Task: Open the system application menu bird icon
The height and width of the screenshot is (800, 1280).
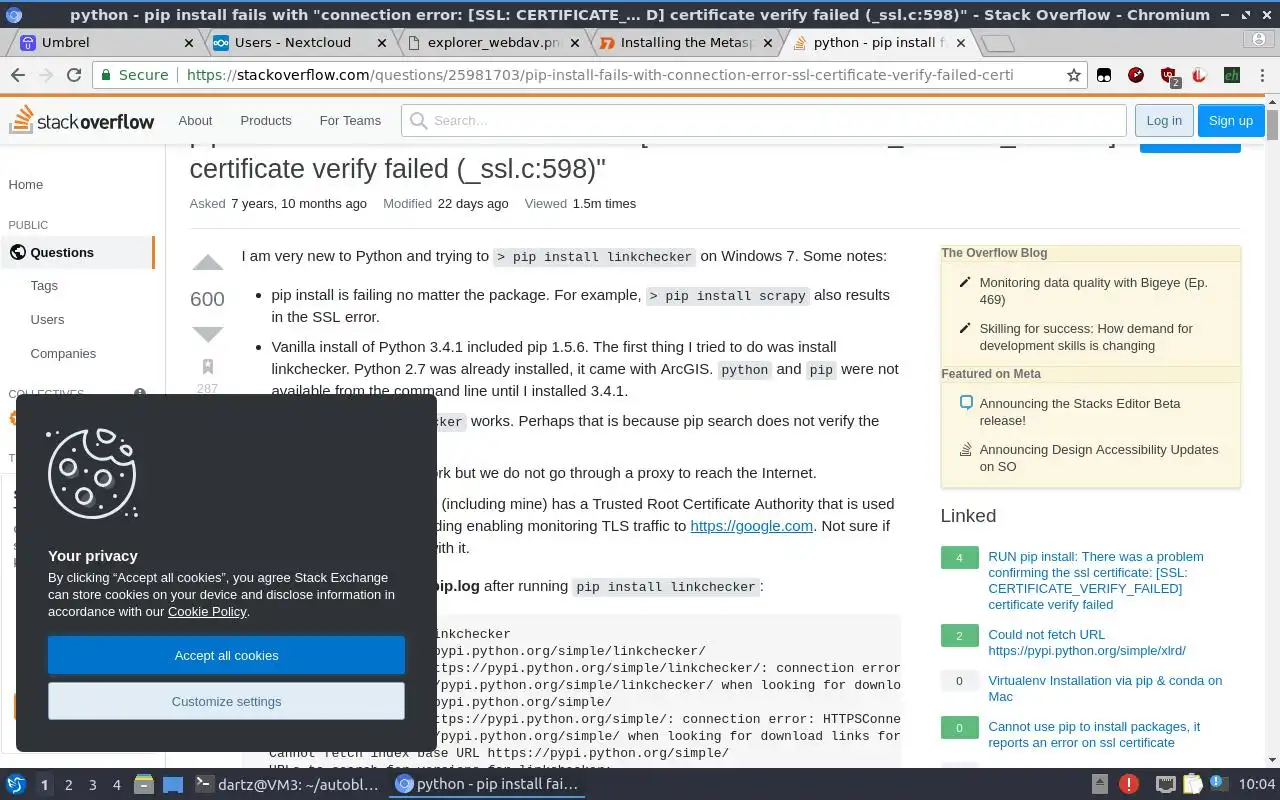Action: point(15,784)
